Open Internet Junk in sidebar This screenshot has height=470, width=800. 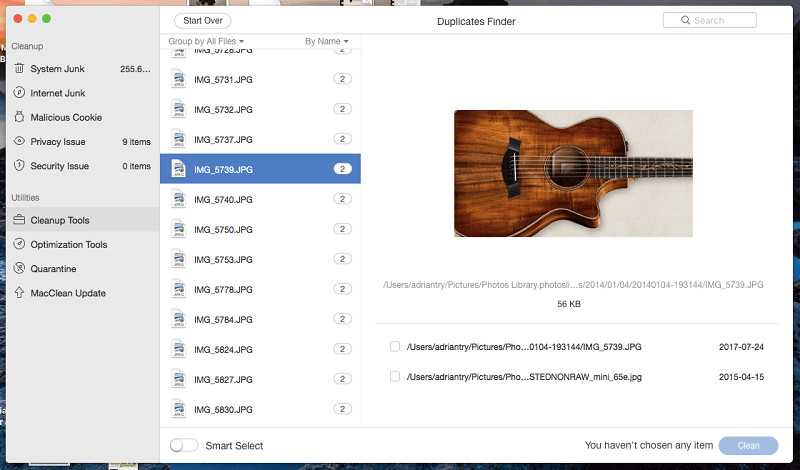[x=83, y=93]
